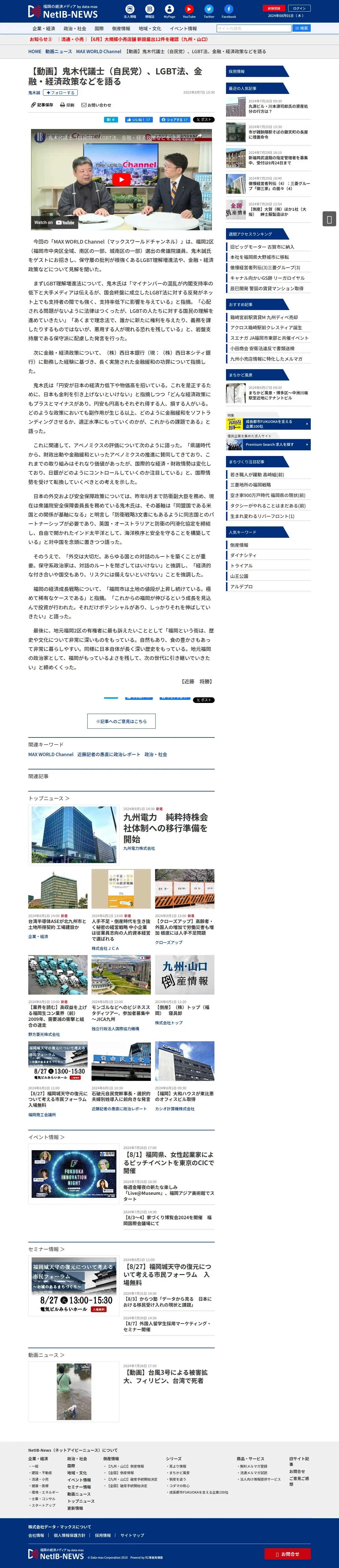
Task: Open the Premium Search 求人を探す banner
Action: [269, 444]
